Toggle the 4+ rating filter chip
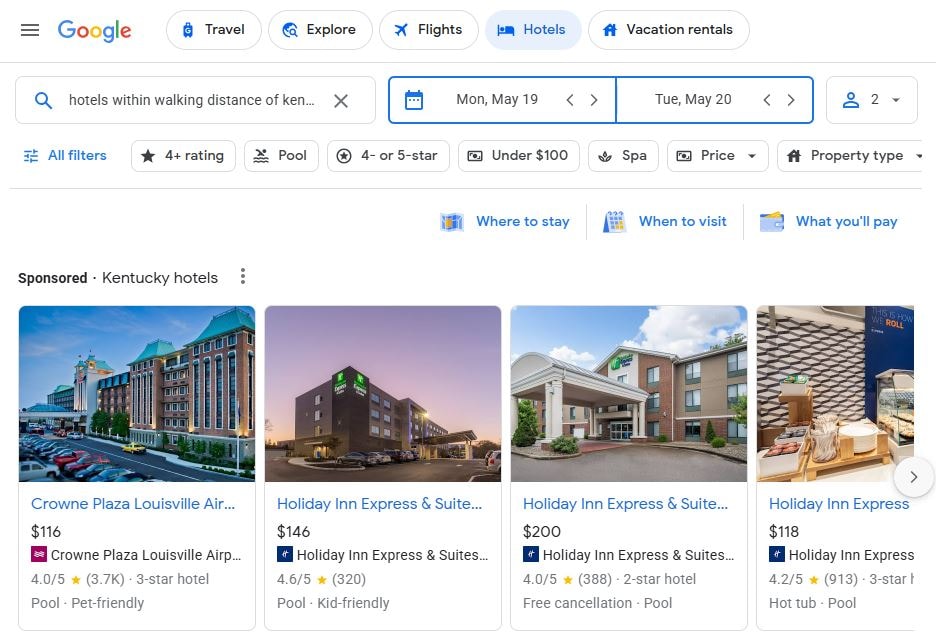This screenshot has width=936, height=644. click(183, 156)
